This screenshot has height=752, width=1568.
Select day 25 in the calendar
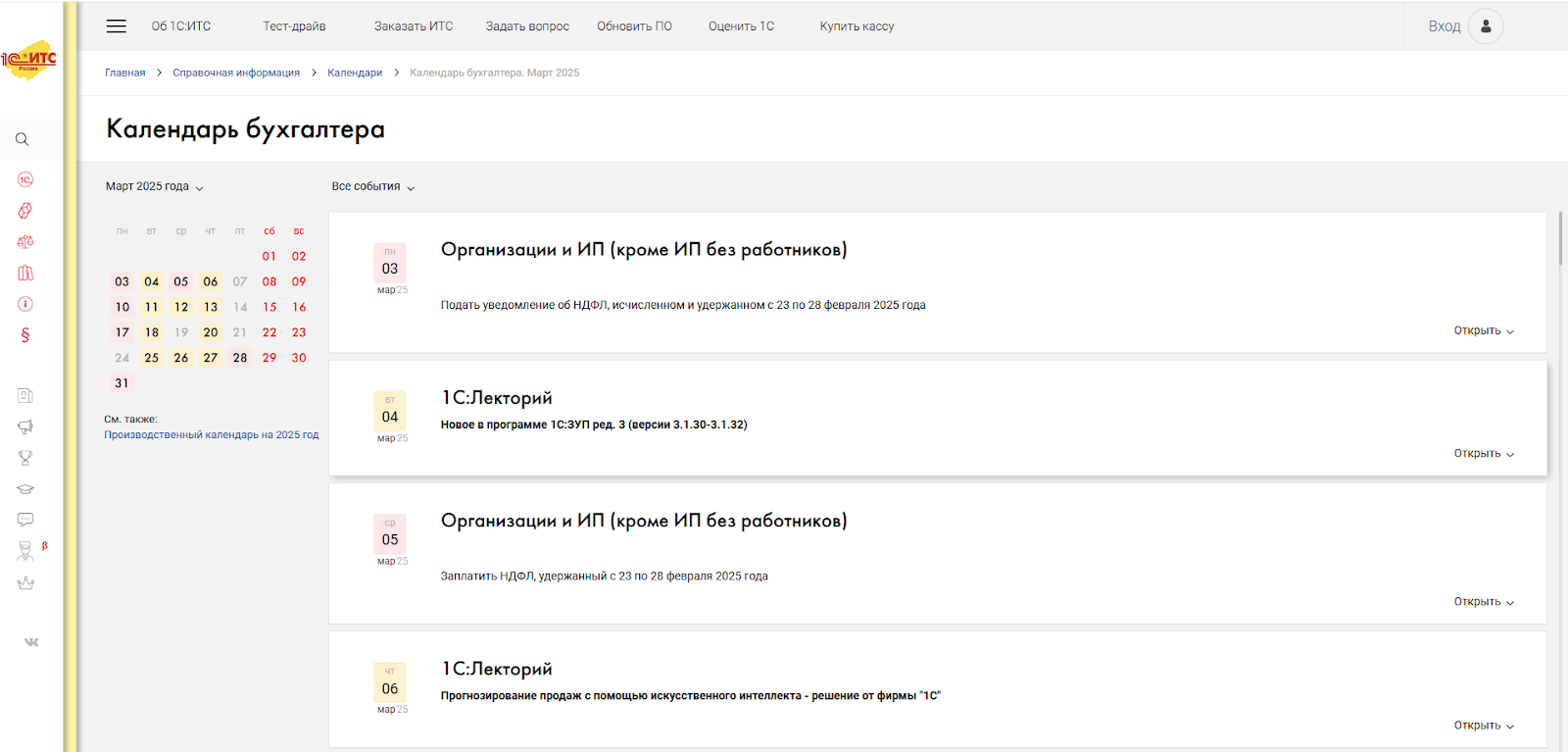[152, 358]
